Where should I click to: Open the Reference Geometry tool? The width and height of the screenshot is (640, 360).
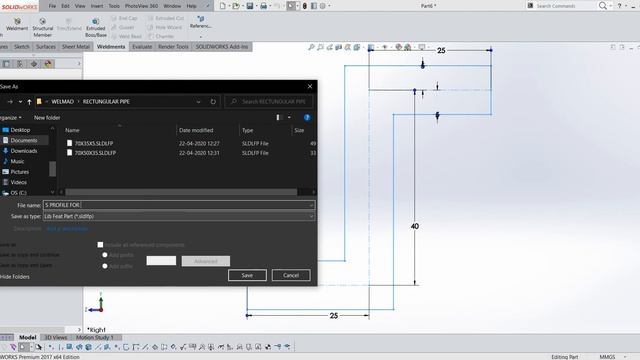200,22
